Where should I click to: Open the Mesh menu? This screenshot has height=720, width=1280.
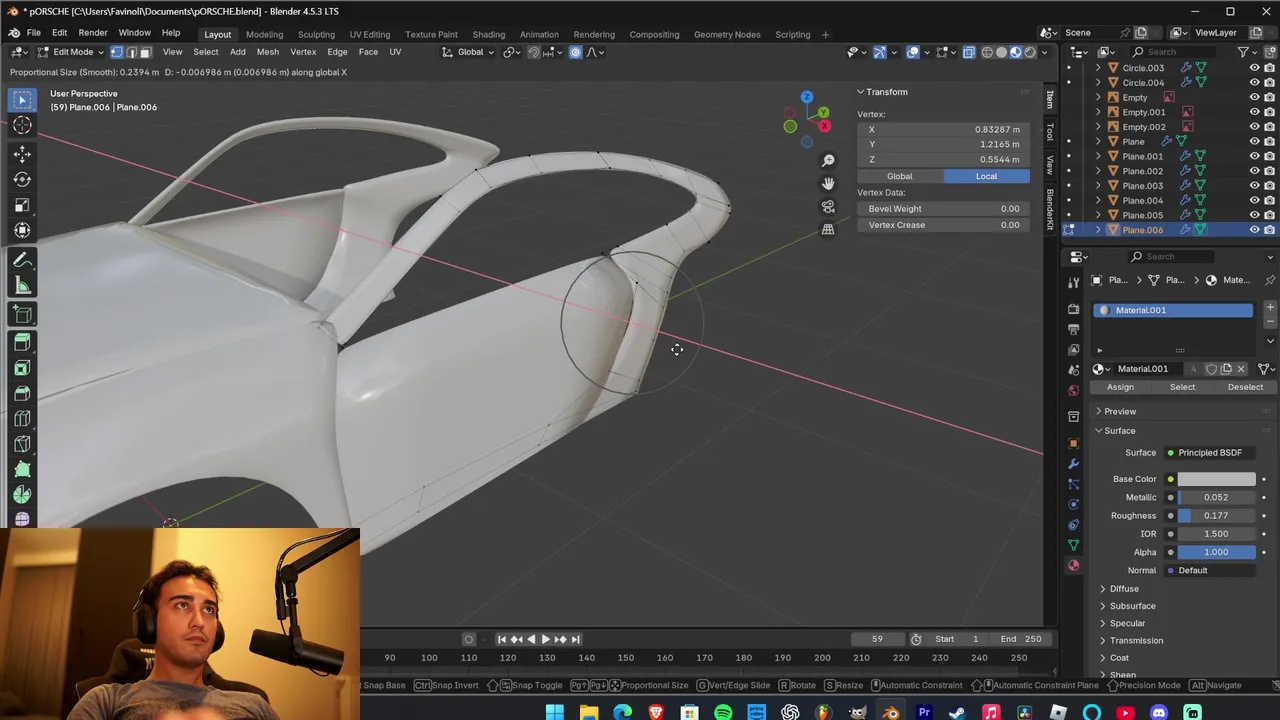[267, 52]
